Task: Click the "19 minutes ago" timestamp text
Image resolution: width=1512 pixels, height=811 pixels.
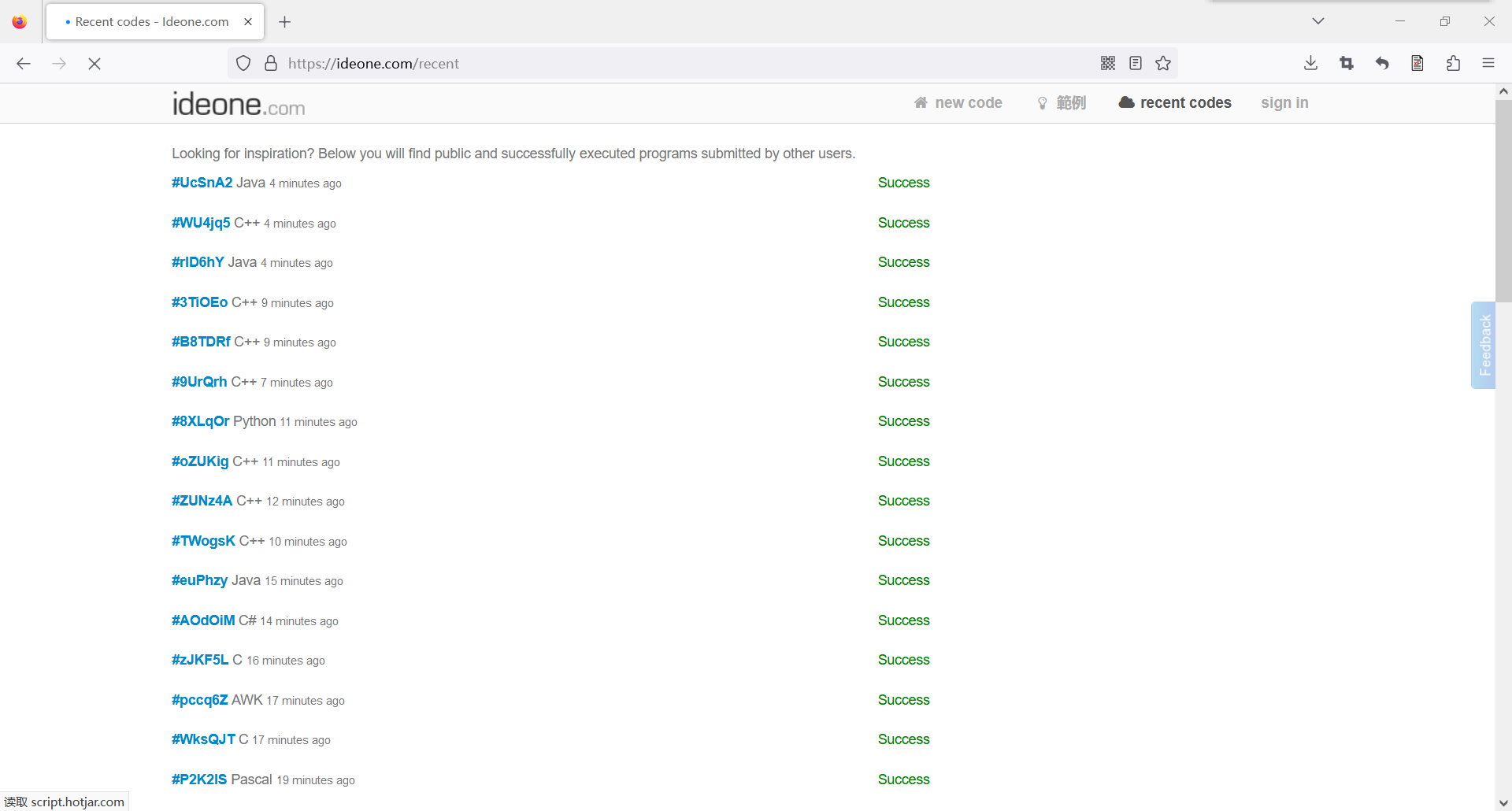Action: click(316, 780)
